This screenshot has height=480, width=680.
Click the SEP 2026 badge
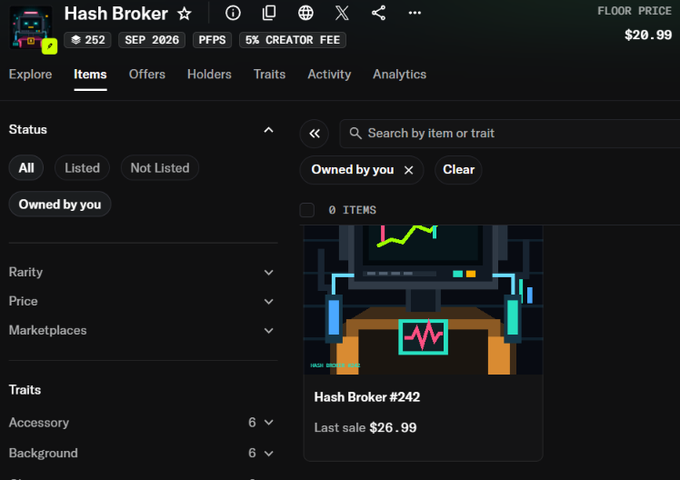[152, 40]
